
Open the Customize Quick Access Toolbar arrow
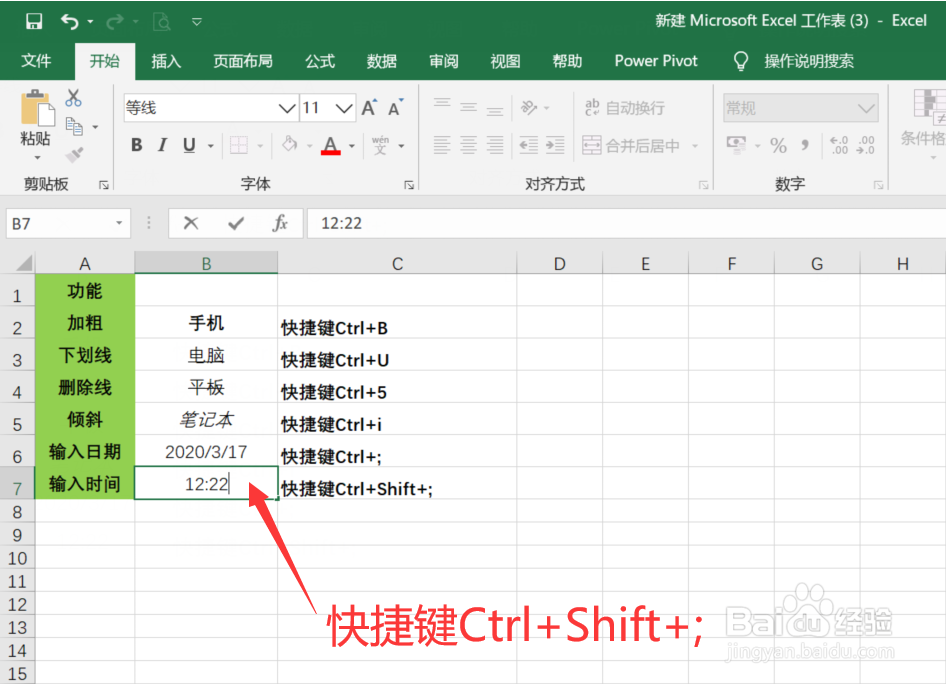197,22
